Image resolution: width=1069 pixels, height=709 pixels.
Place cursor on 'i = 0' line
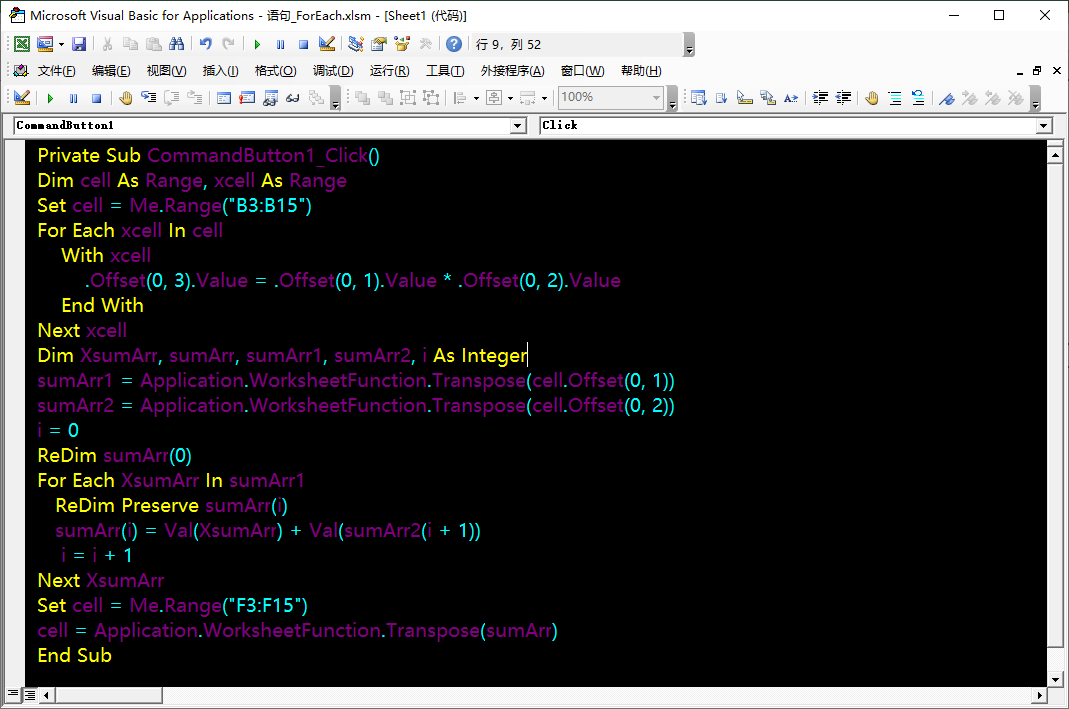58,430
